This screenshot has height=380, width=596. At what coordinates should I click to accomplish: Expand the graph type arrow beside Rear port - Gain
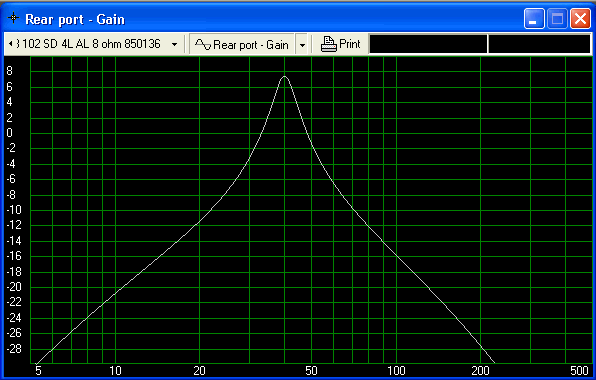[x=302, y=45]
